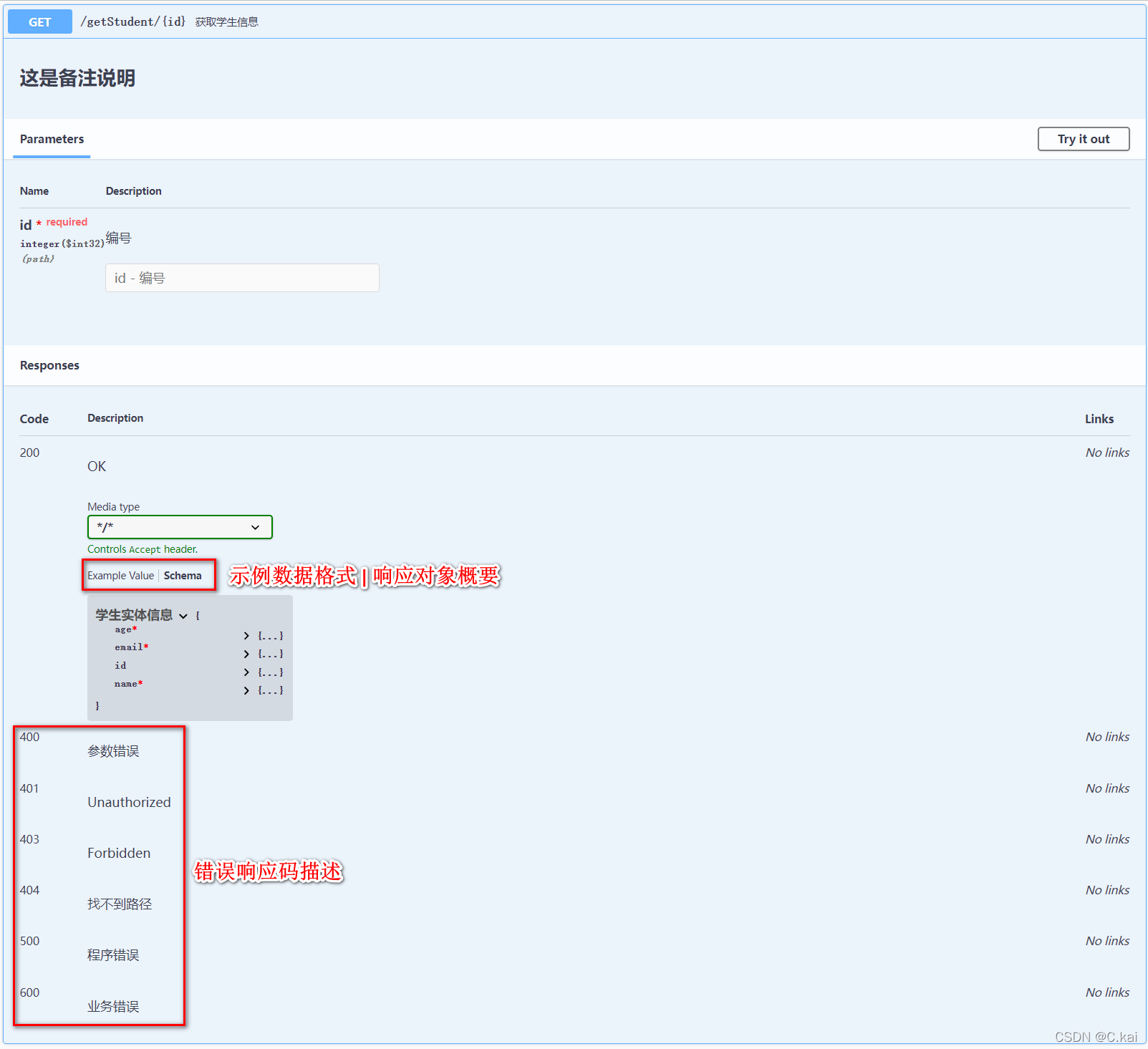
Task: Click the Try it out button
Action: pos(1084,139)
